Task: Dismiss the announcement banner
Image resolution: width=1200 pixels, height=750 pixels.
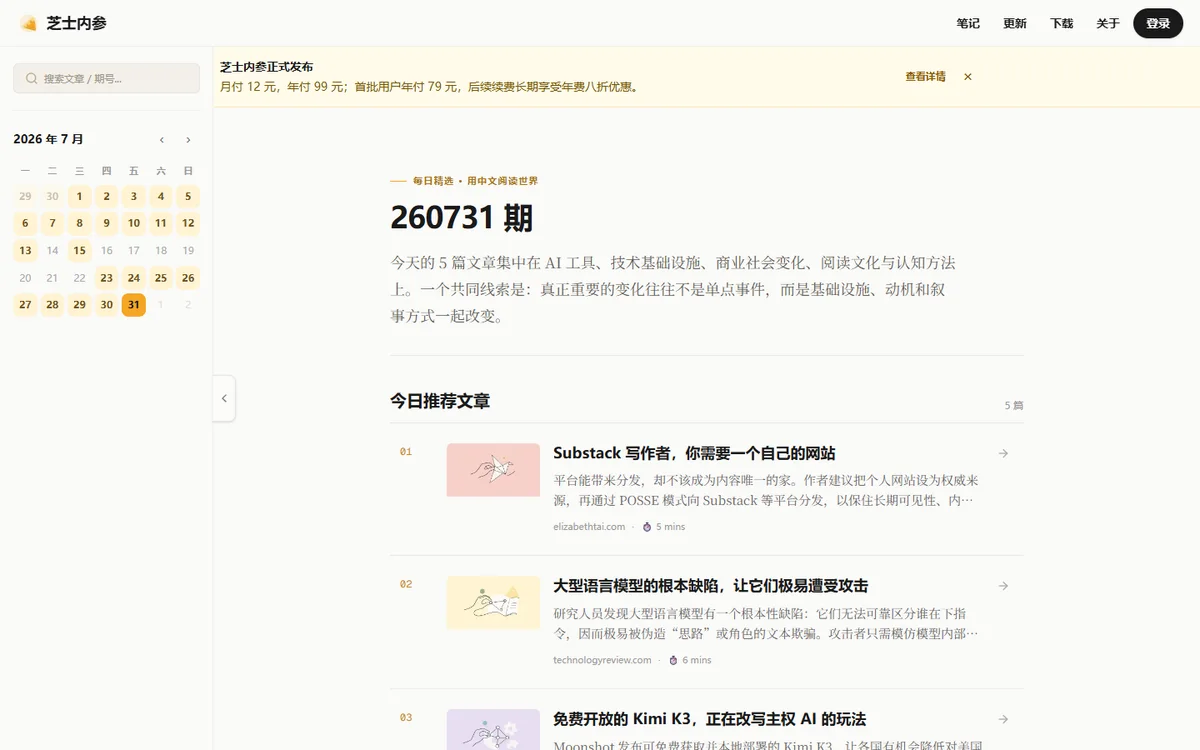Action: (967, 77)
